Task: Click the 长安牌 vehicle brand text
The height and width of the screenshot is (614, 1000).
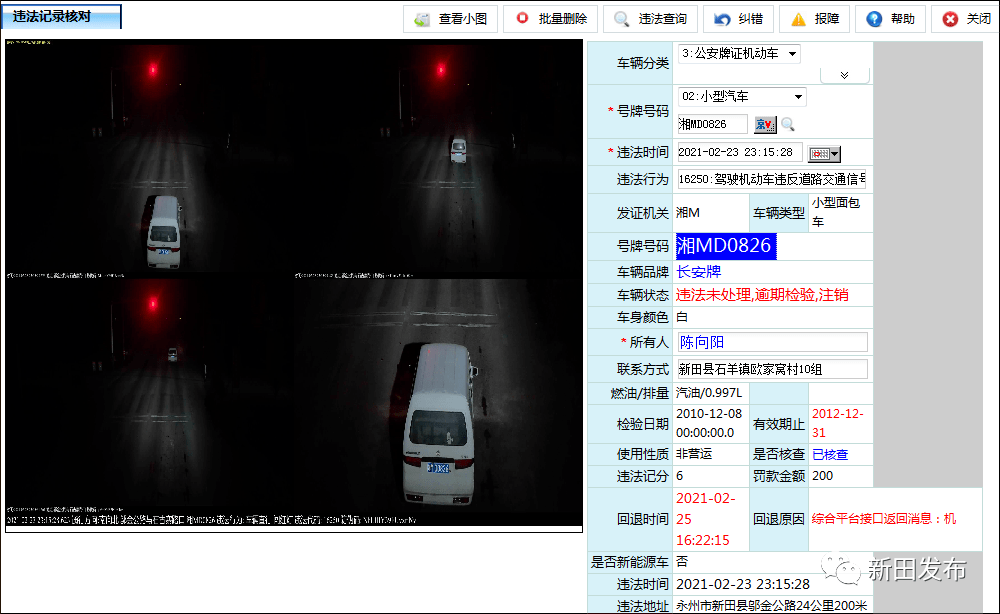Action: (x=698, y=272)
